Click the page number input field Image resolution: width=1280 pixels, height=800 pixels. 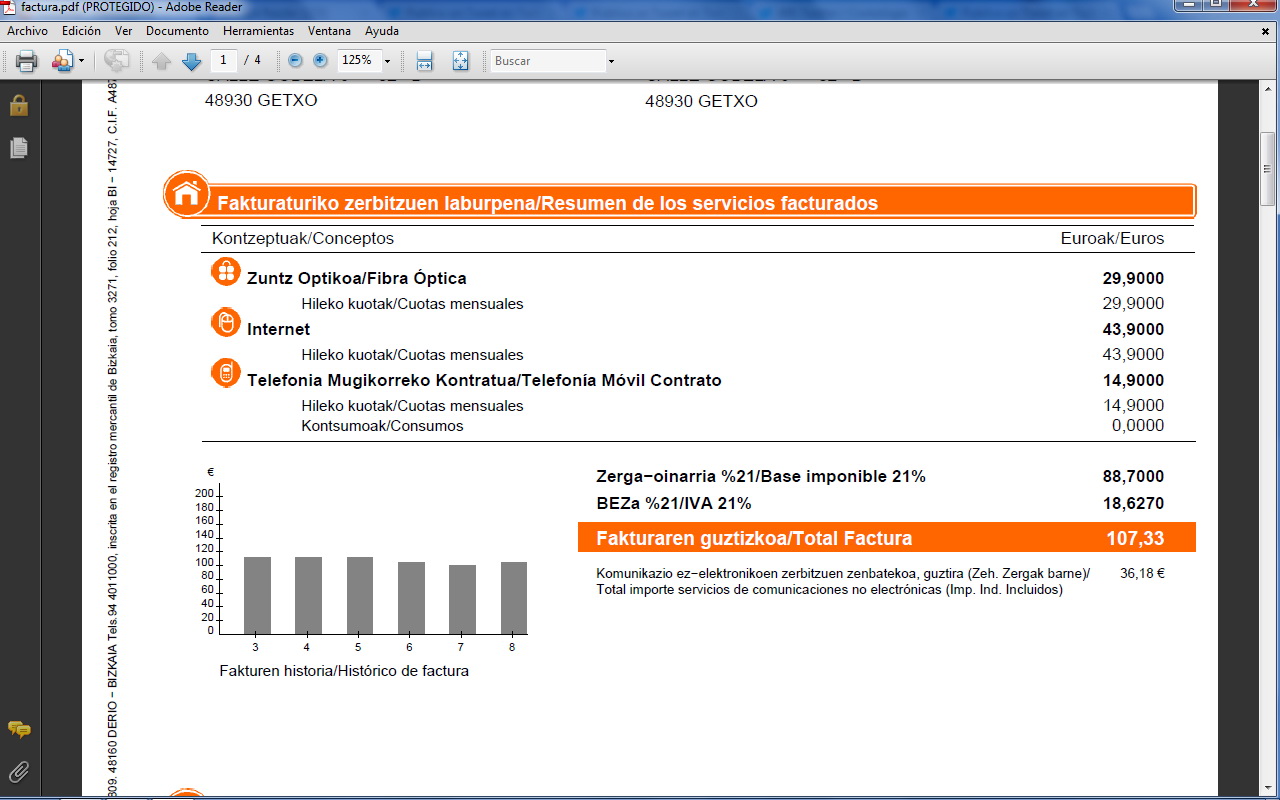pos(224,60)
